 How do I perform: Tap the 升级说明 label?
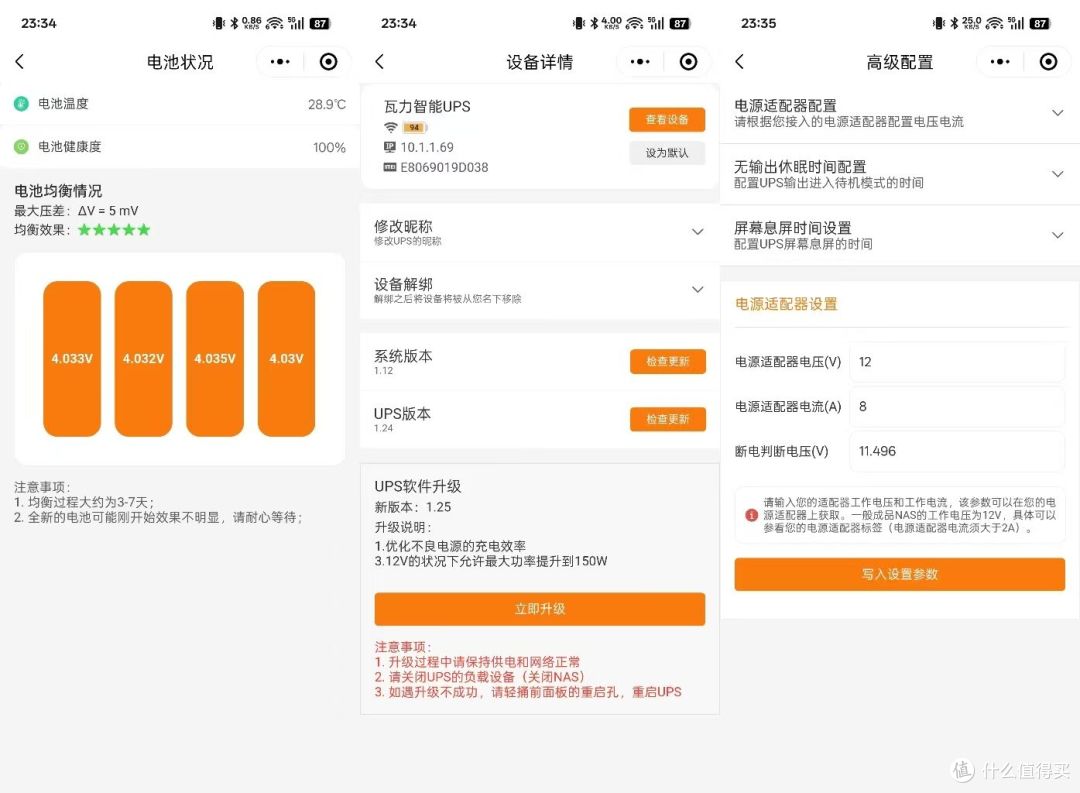tap(403, 527)
